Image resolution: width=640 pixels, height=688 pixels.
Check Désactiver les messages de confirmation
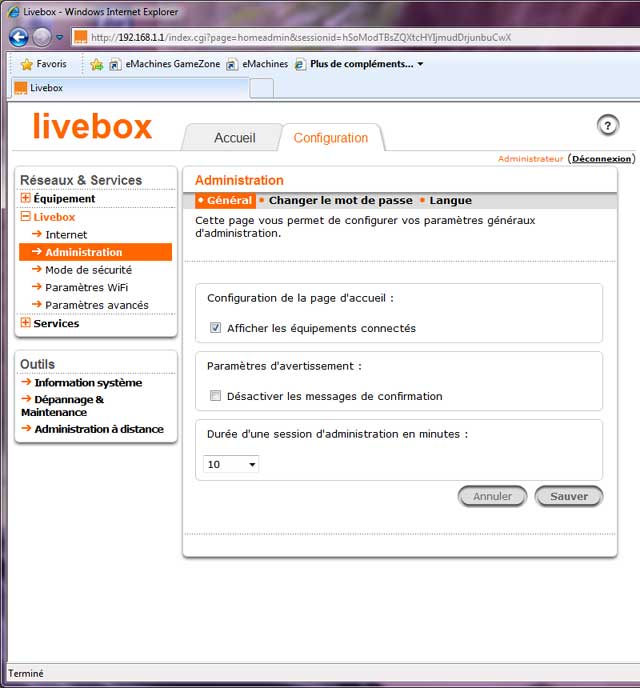215,396
